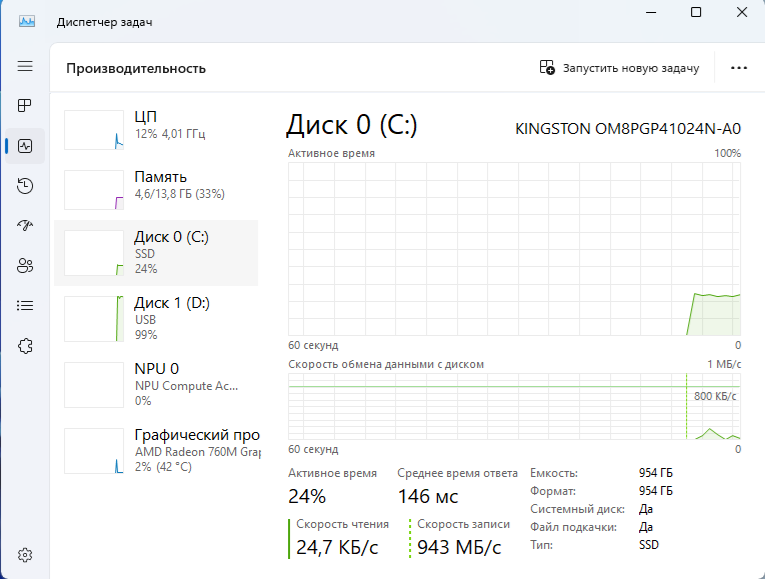Open the Startup apps page icon
The image size is (765, 579).
click(25, 225)
